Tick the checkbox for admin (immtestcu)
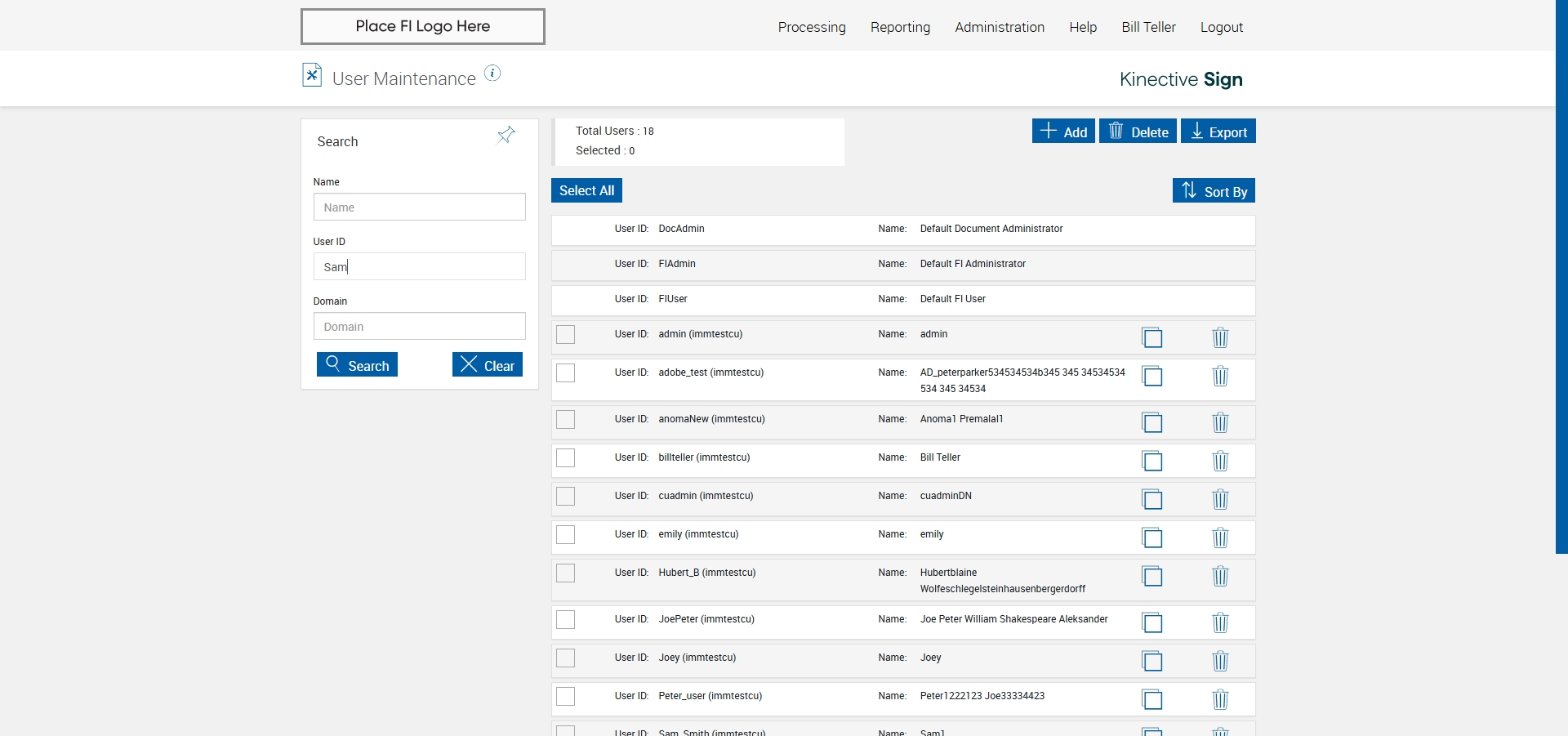Image resolution: width=1568 pixels, height=736 pixels. click(565, 334)
